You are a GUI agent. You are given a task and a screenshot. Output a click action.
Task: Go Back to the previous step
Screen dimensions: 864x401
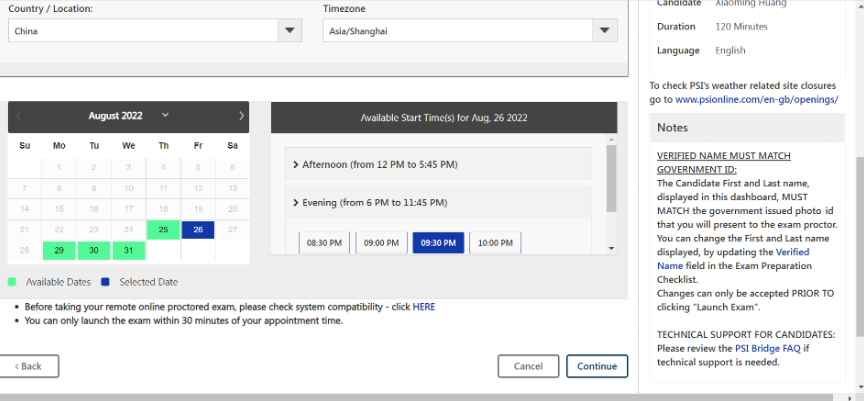coord(29,366)
